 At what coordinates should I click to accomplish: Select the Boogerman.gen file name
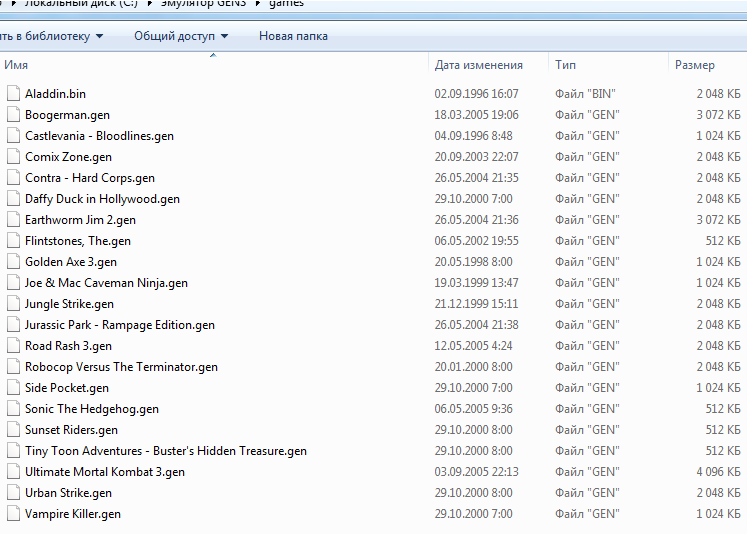[x=67, y=115]
